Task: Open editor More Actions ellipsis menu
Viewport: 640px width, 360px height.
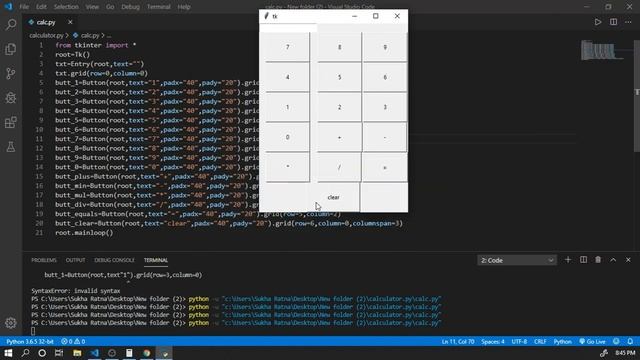Action: coord(628,22)
